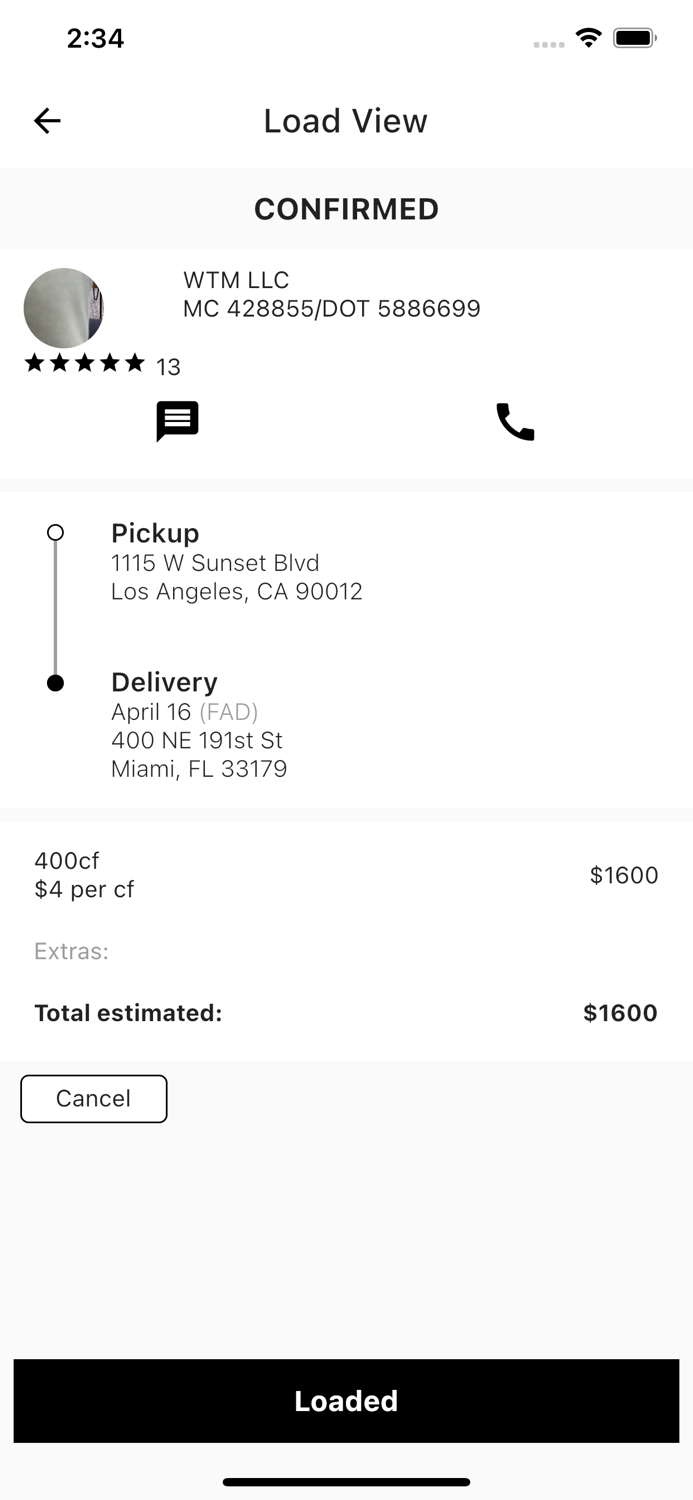The width and height of the screenshot is (693, 1500).
Task: Select the Load View title header
Action: [x=346, y=120]
